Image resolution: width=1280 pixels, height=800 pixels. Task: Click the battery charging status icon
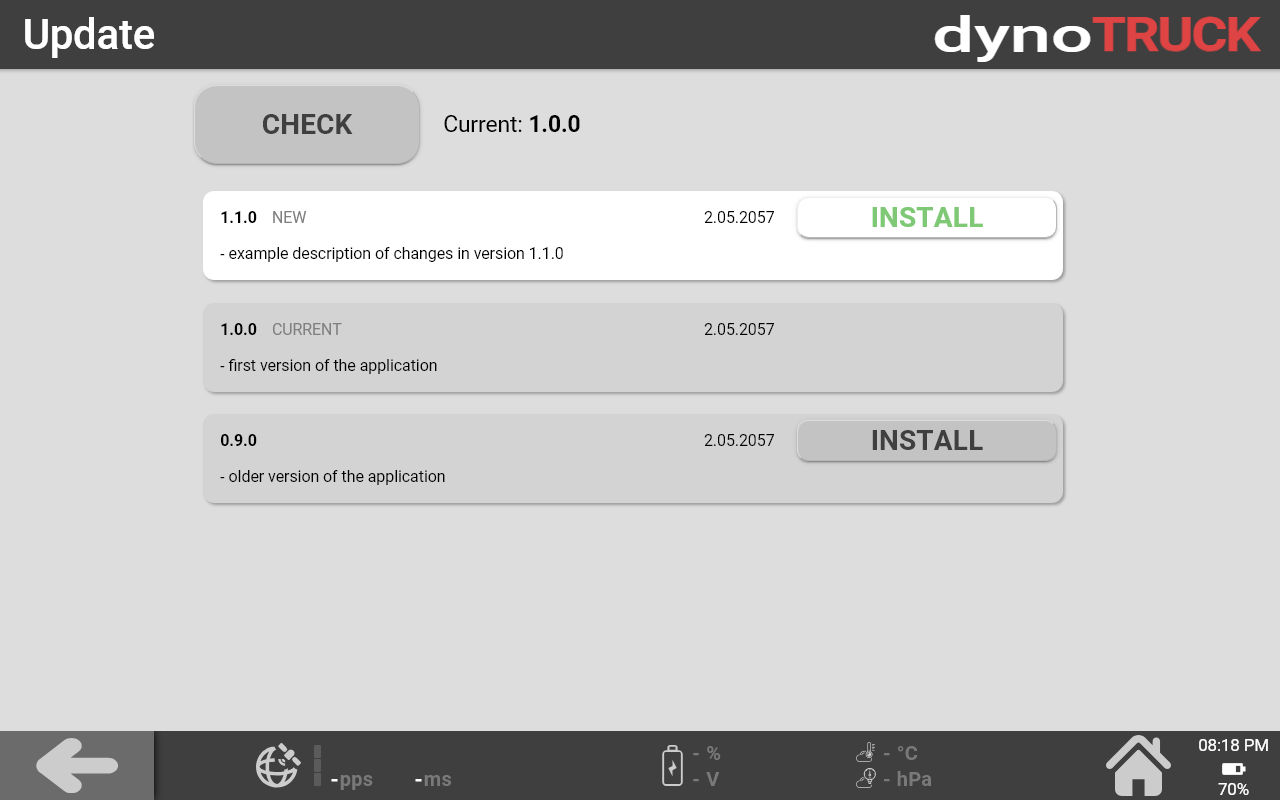pos(672,766)
